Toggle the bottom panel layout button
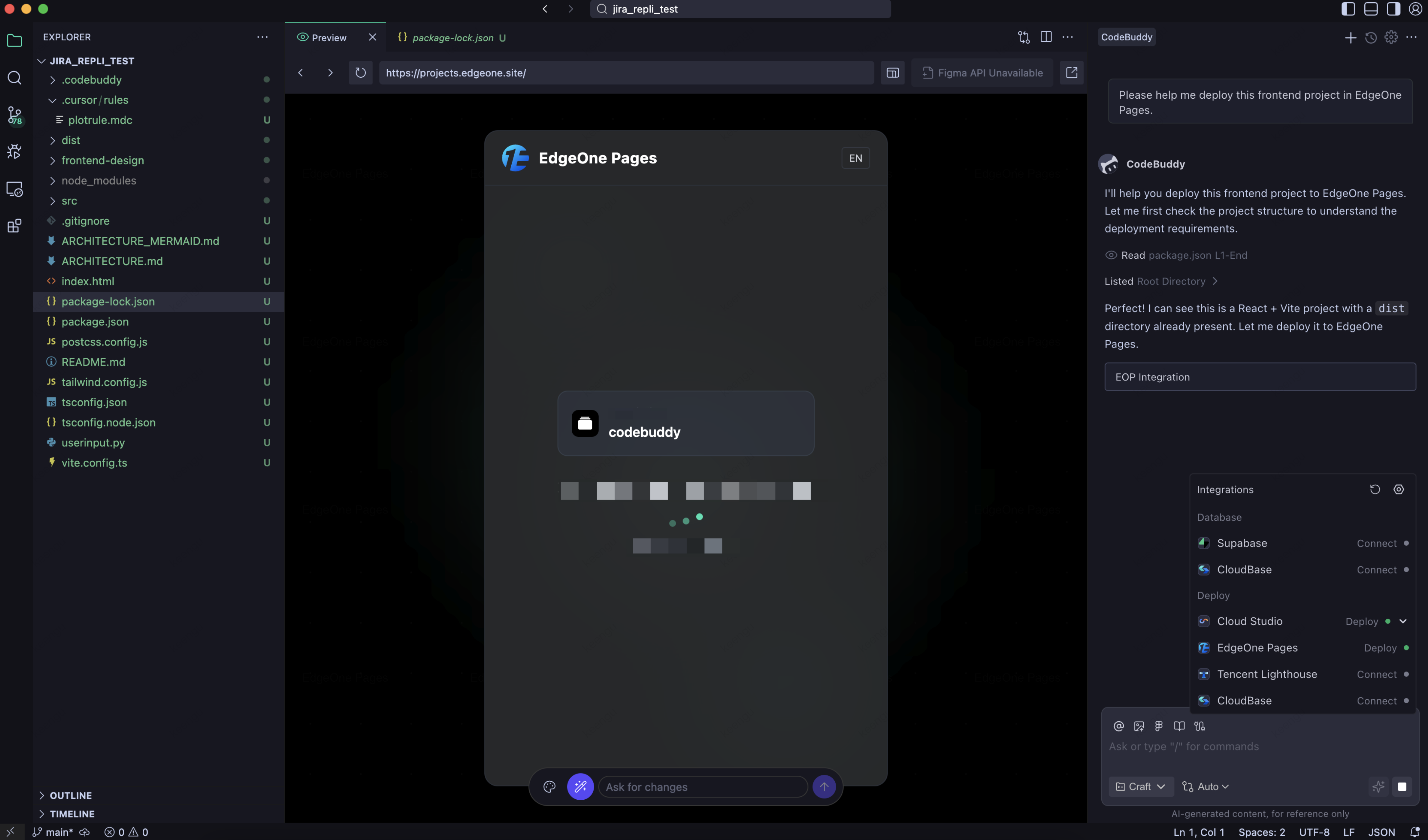The image size is (1428, 840). pos(1370,9)
